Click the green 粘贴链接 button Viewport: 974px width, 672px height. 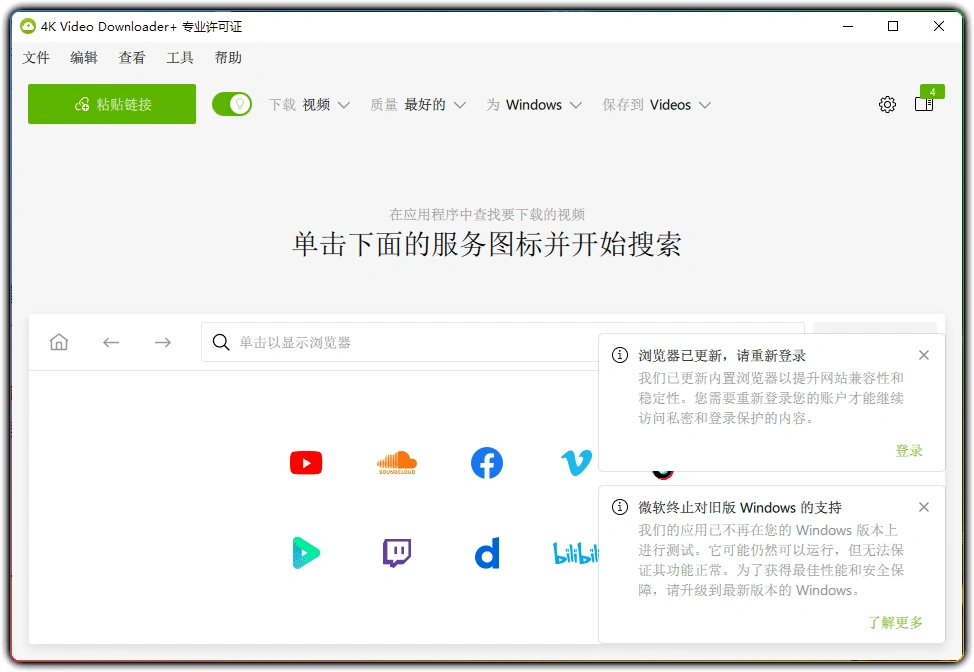point(112,104)
